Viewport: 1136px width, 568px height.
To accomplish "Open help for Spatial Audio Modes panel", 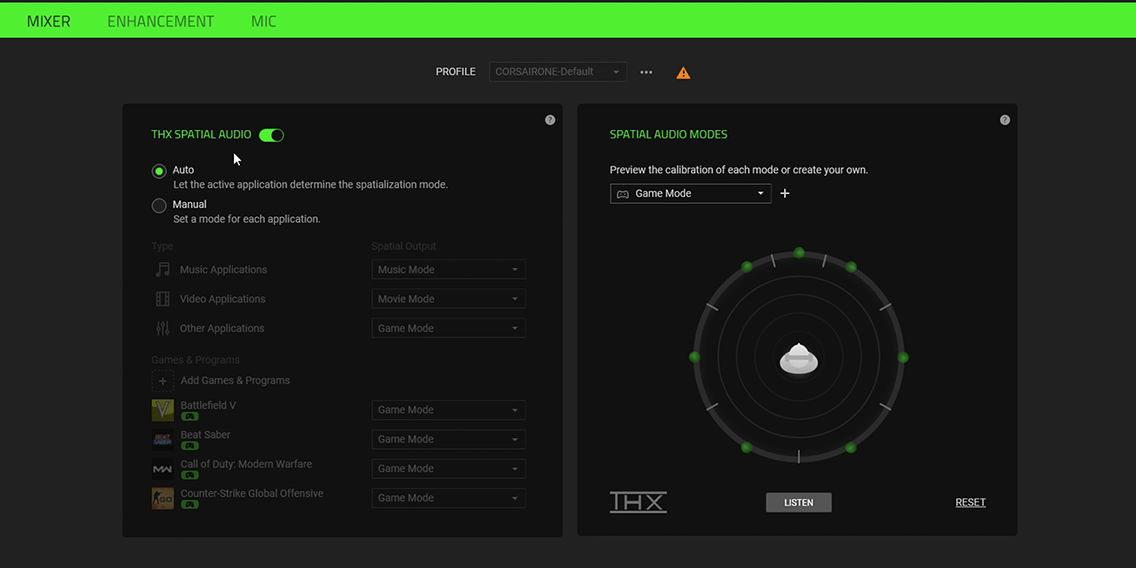I will [x=1004, y=120].
